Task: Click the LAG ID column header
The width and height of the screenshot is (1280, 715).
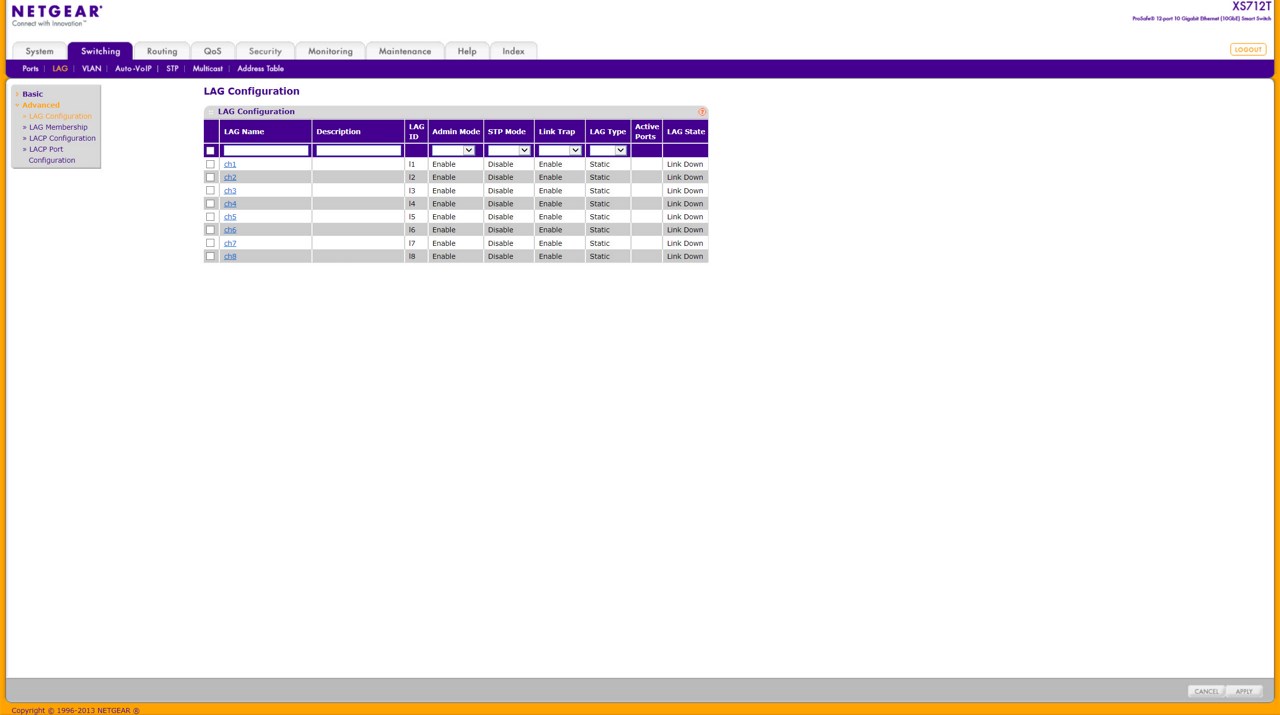Action: (x=416, y=131)
